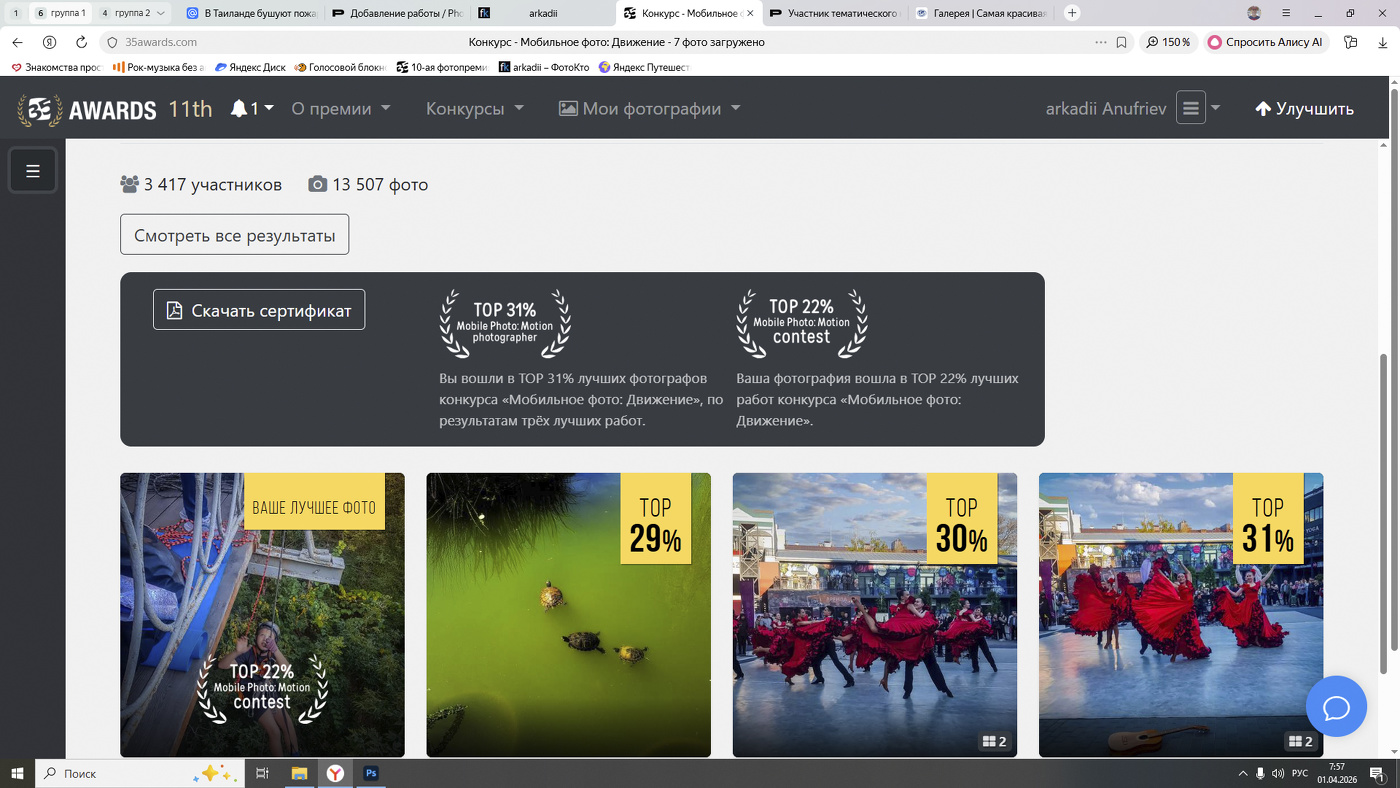This screenshot has width=1400, height=788.
Task: Expand the 'О премии' dropdown menu
Action: (340, 109)
